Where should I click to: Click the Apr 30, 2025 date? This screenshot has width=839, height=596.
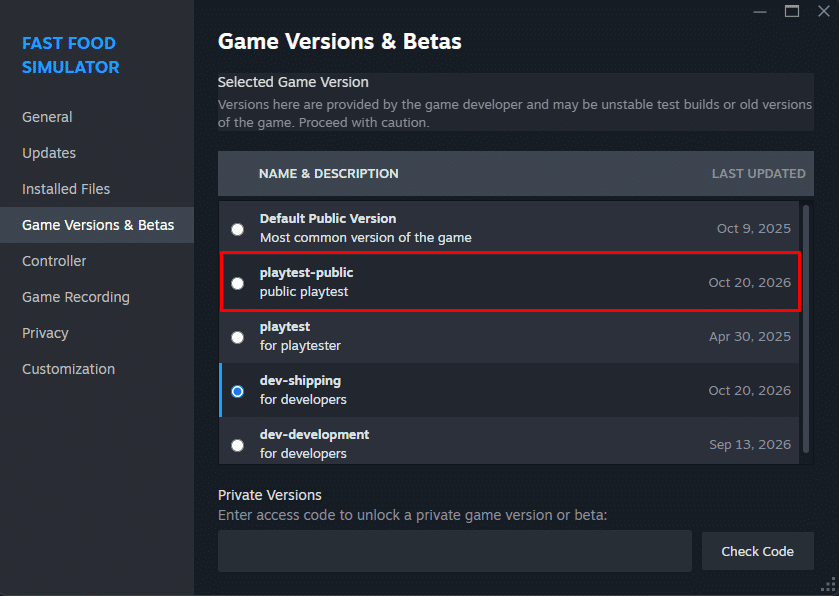click(x=750, y=337)
